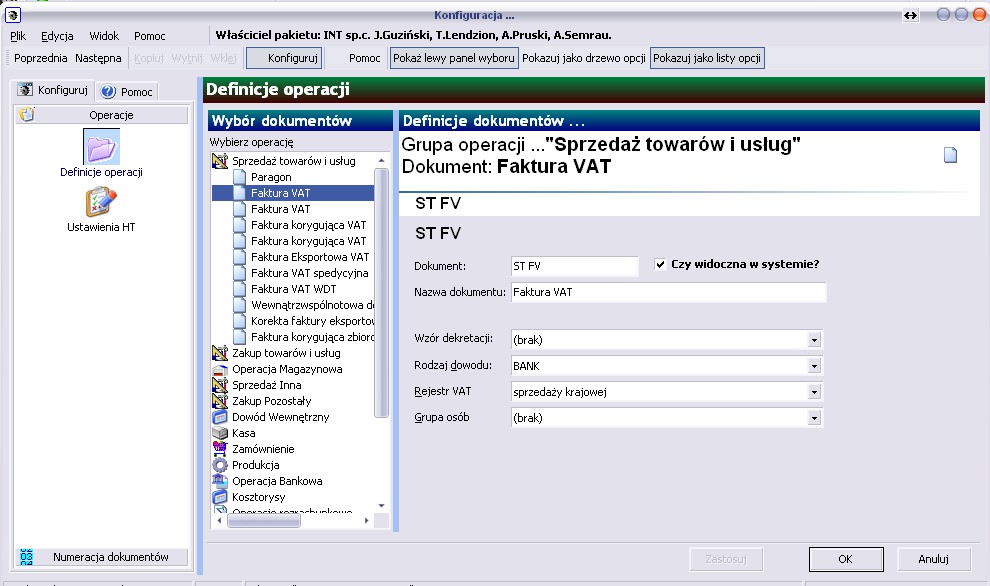Open the Rejestr VAT dropdown

[x=814, y=392]
